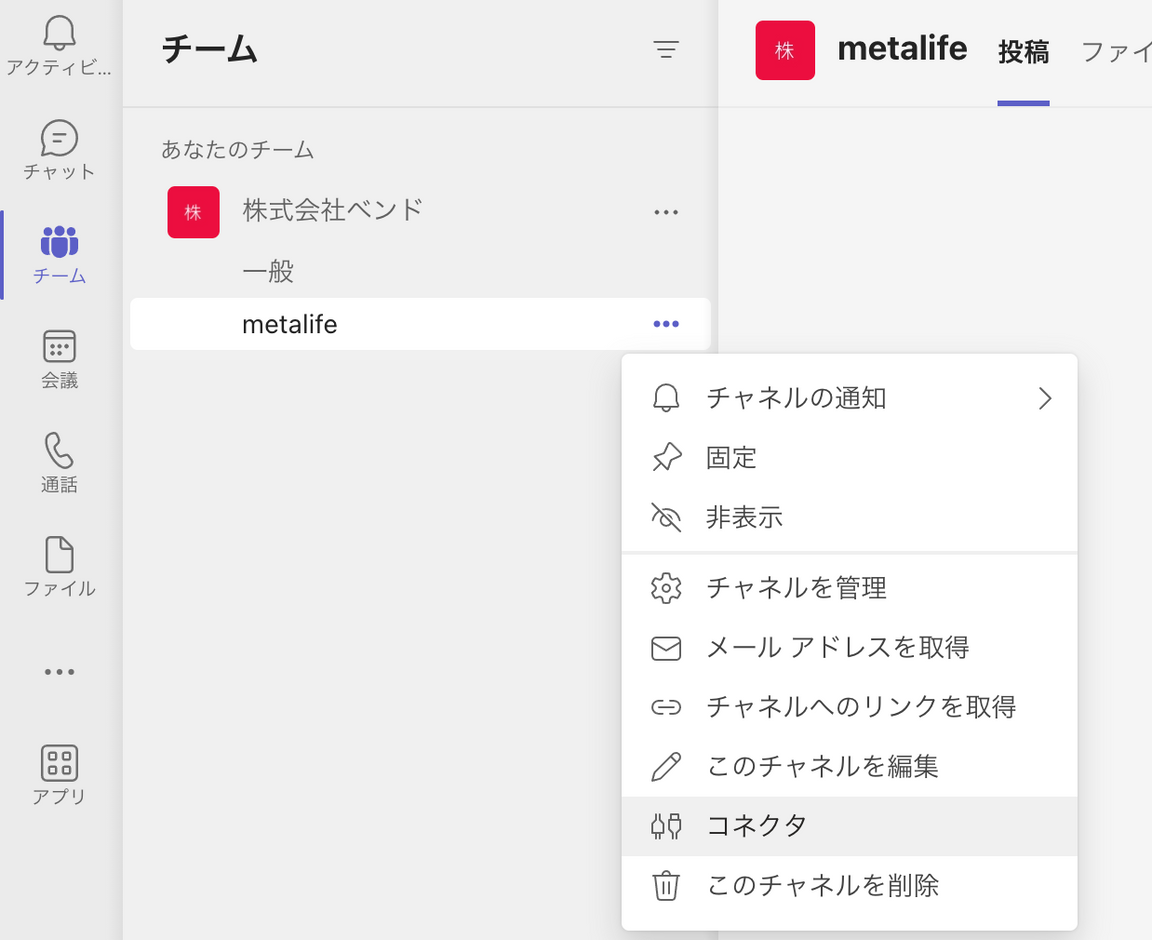Screen dimensions: 1152x940
Task: Open the ファイル section
Action: point(59,567)
